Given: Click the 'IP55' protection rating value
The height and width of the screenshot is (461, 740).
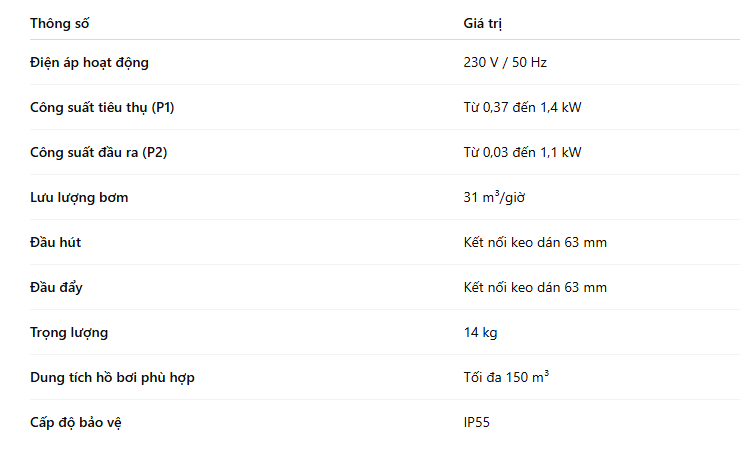Looking at the screenshot, I should (x=477, y=422).
